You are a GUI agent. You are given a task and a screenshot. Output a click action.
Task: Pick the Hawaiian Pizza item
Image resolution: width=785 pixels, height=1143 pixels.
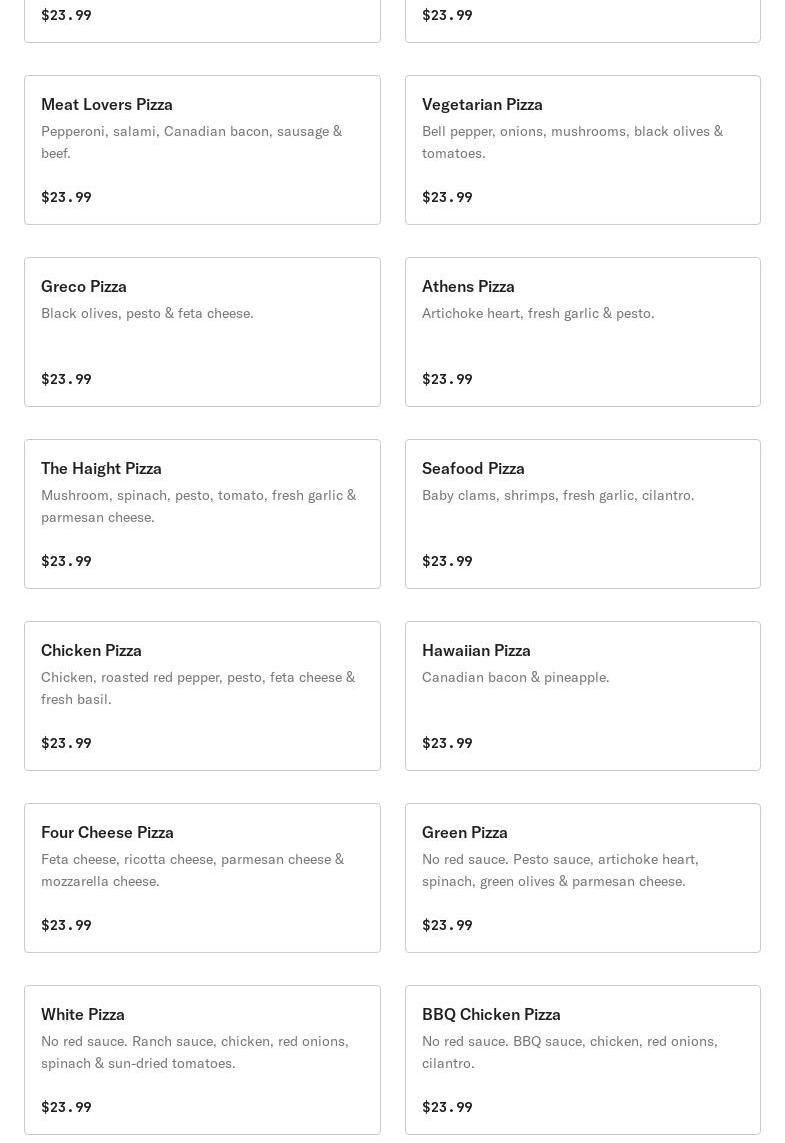tap(582, 696)
